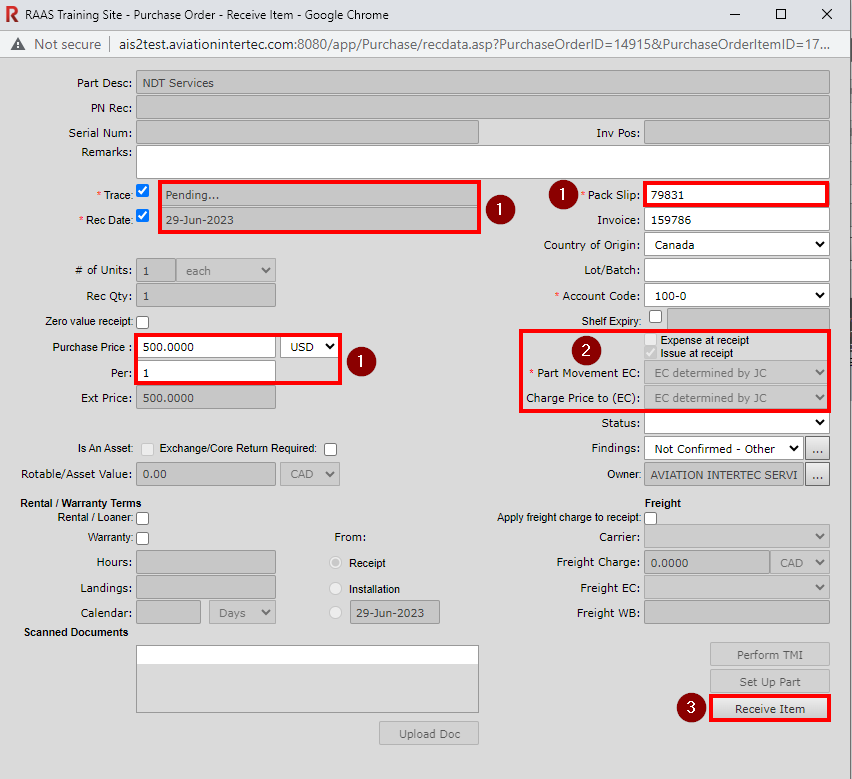The image size is (852, 779).
Task: Click the RAAS app icon in title bar
Action: (x=12, y=15)
